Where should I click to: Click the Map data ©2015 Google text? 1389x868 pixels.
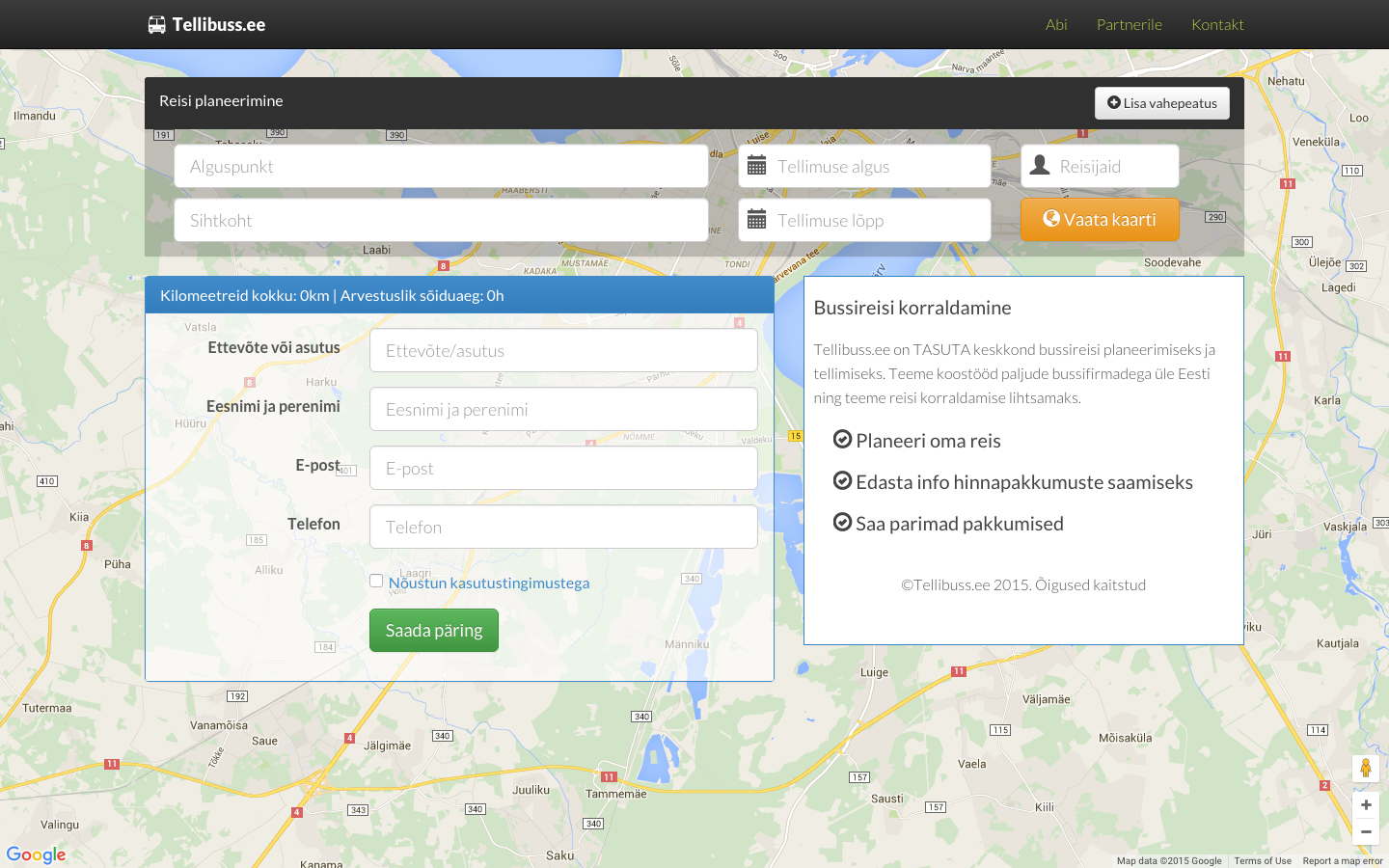pyautogui.click(x=1169, y=861)
